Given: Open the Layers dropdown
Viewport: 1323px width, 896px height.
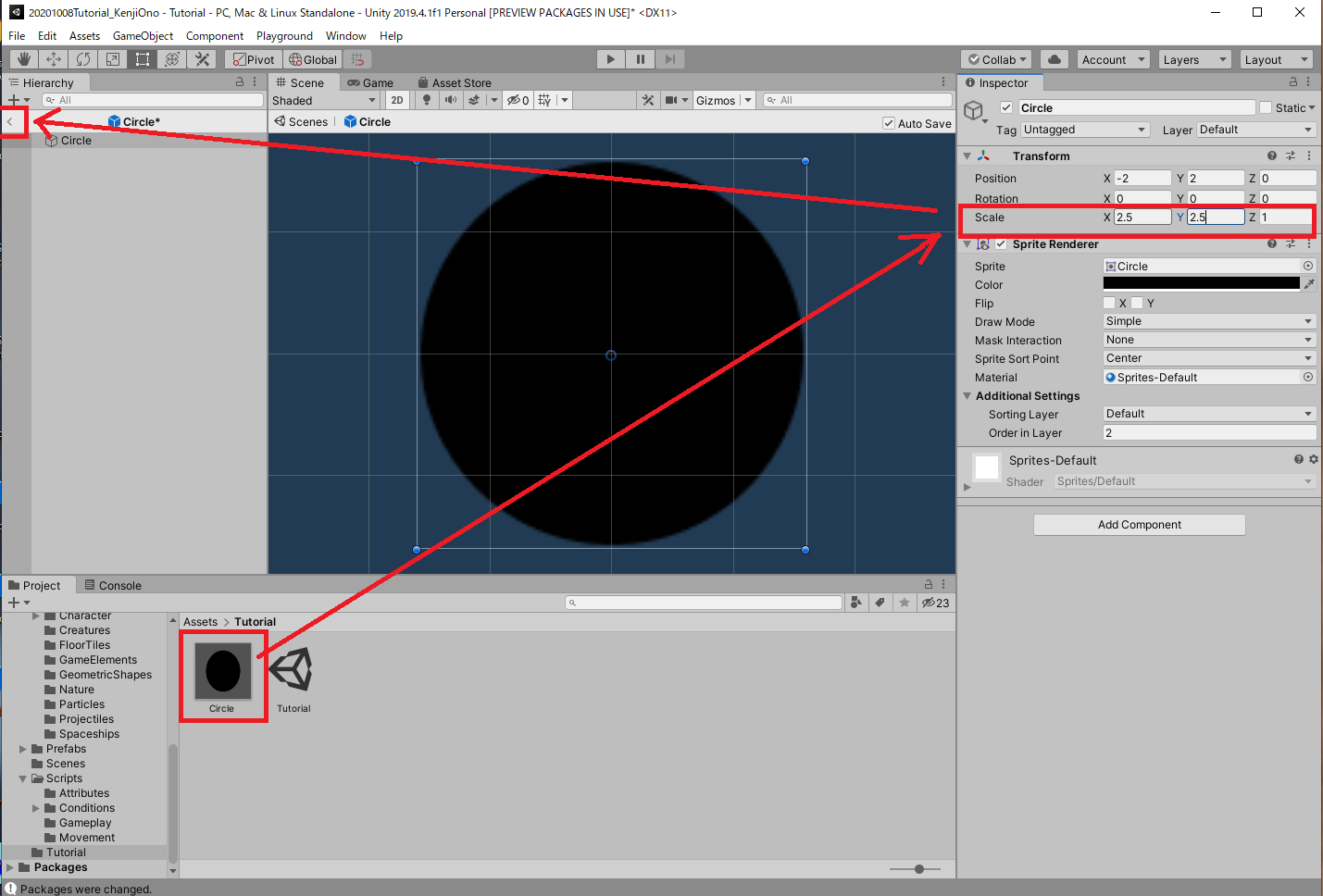Looking at the screenshot, I should pos(1194,59).
